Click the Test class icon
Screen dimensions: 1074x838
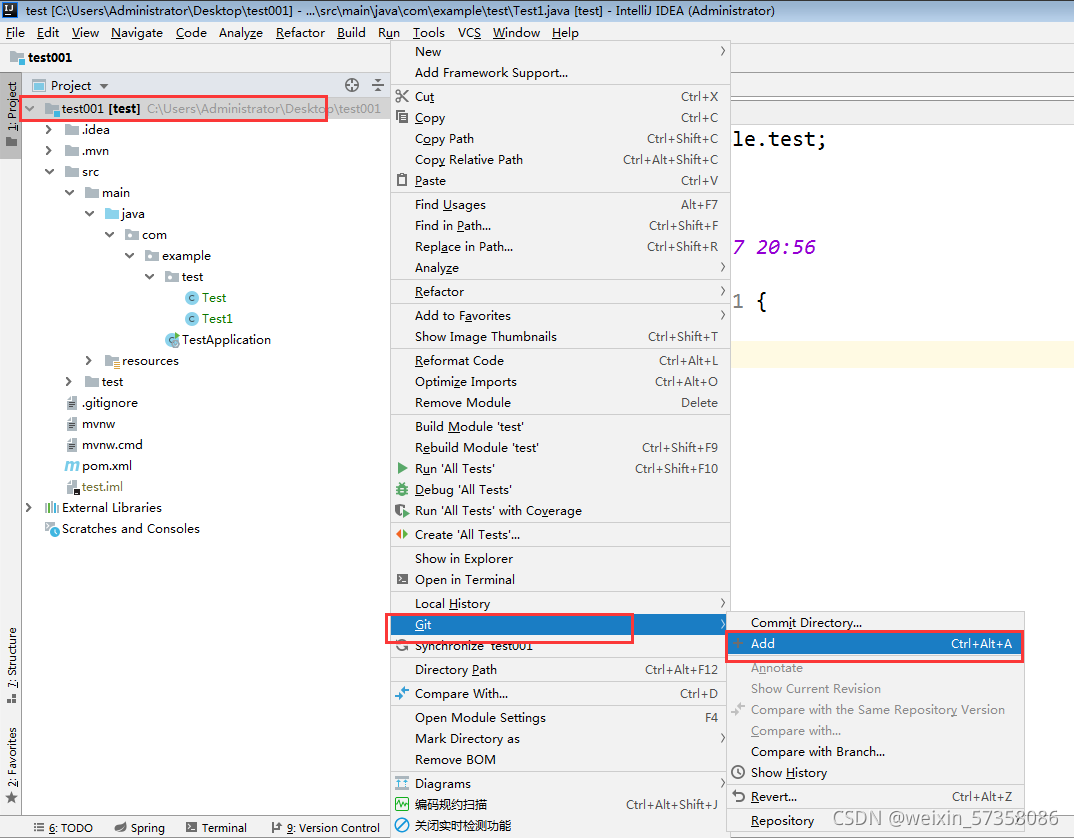coord(192,297)
